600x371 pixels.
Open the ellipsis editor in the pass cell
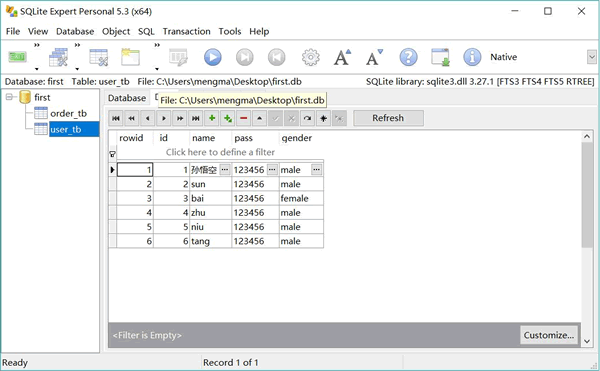pos(272,169)
